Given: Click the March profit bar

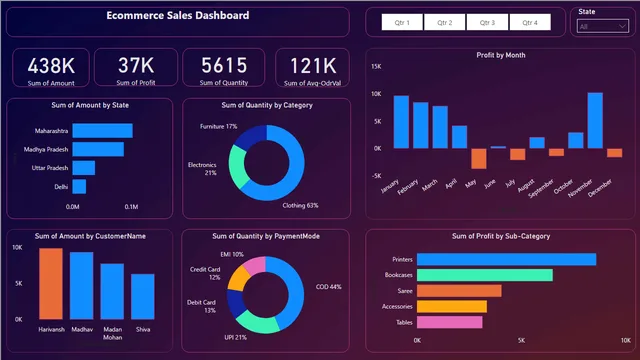Looking at the screenshot, I should [x=440, y=127].
